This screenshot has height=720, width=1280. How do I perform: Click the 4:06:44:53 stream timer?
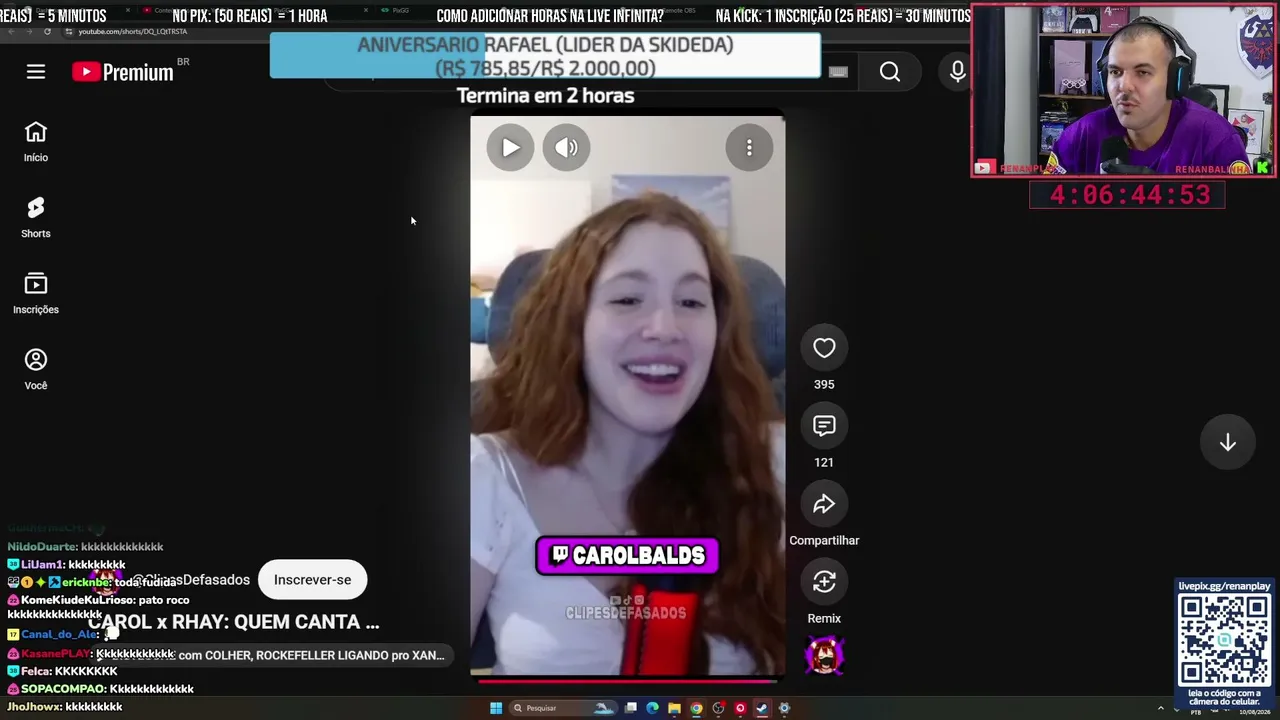pyautogui.click(x=1127, y=195)
